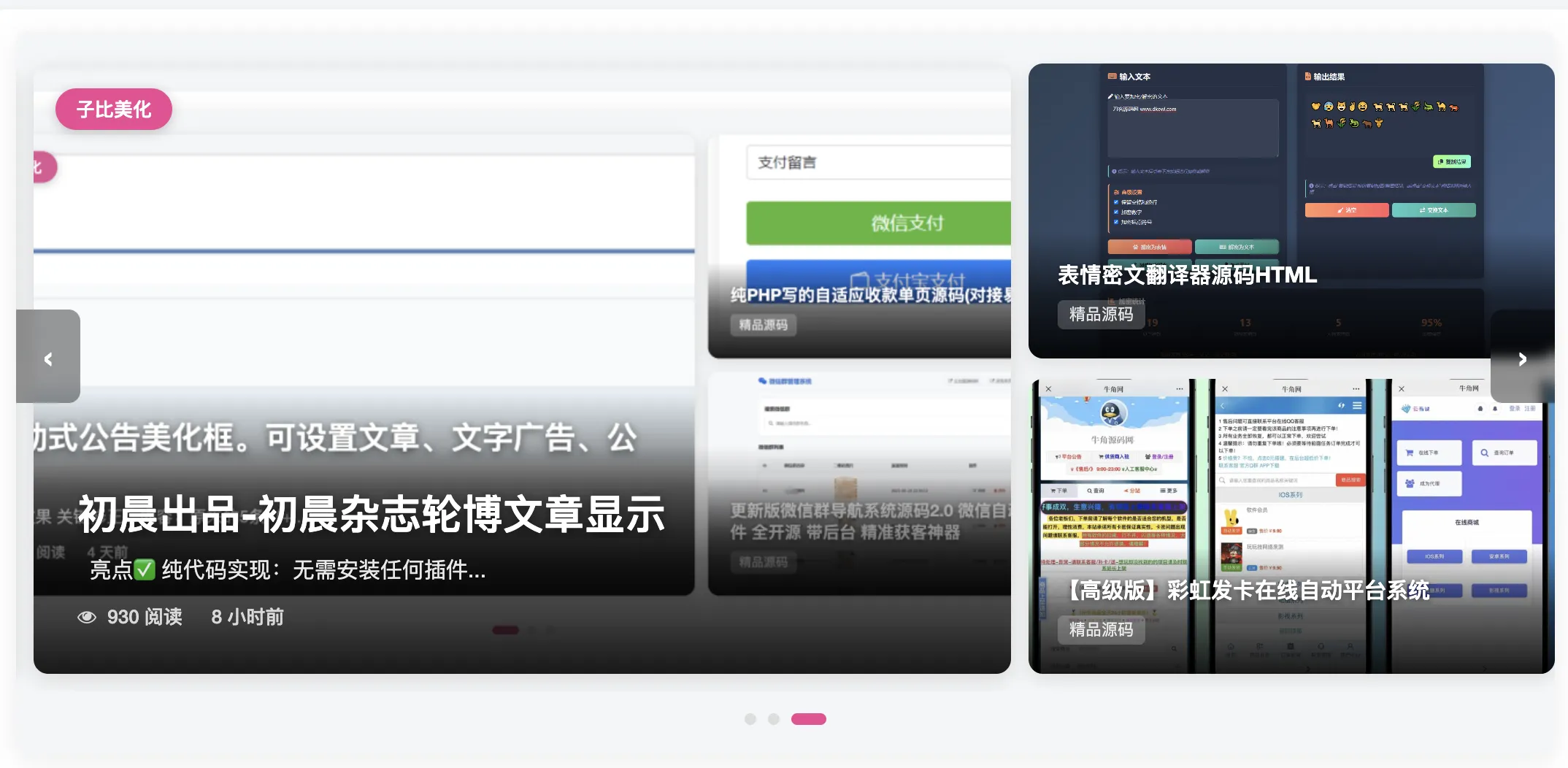This screenshot has width=1568, height=768.
Task: Uncheck the 加密数字 option
Action: click(1115, 212)
